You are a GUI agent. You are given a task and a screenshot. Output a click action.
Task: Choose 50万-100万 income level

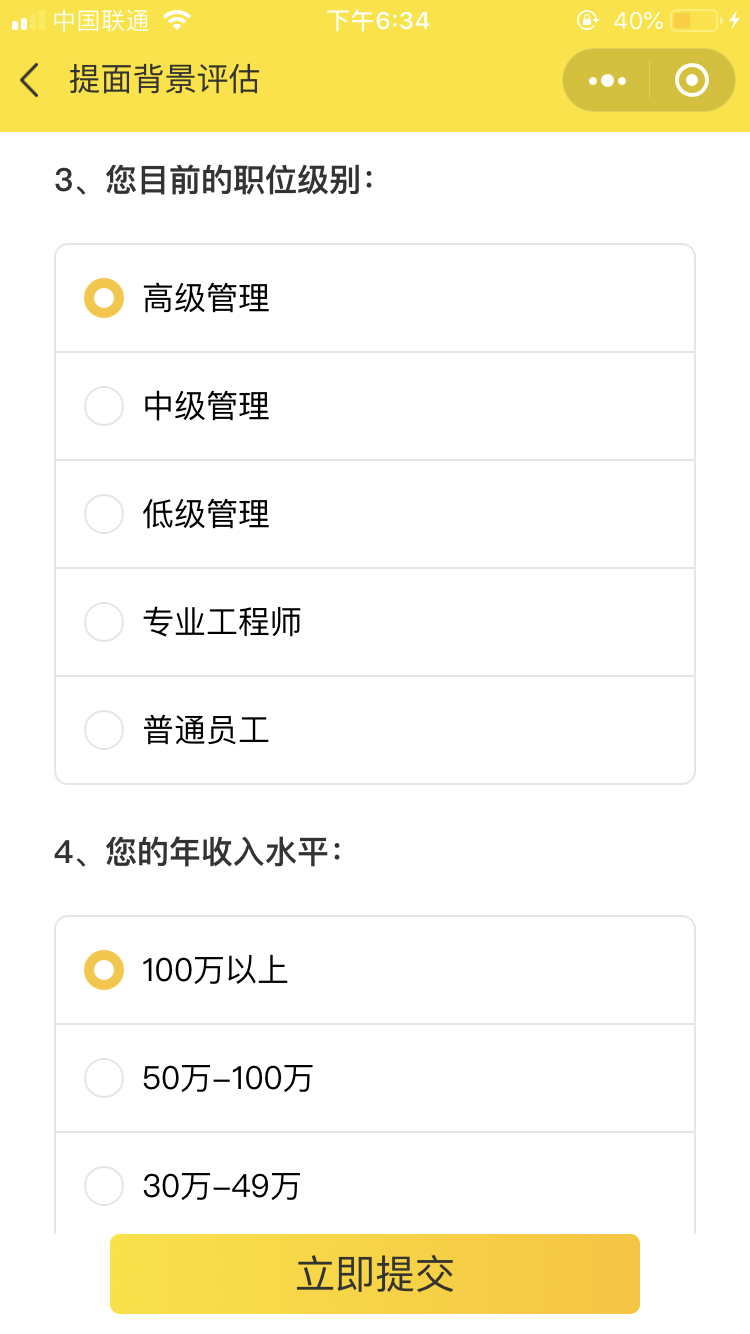click(x=104, y=1078)
